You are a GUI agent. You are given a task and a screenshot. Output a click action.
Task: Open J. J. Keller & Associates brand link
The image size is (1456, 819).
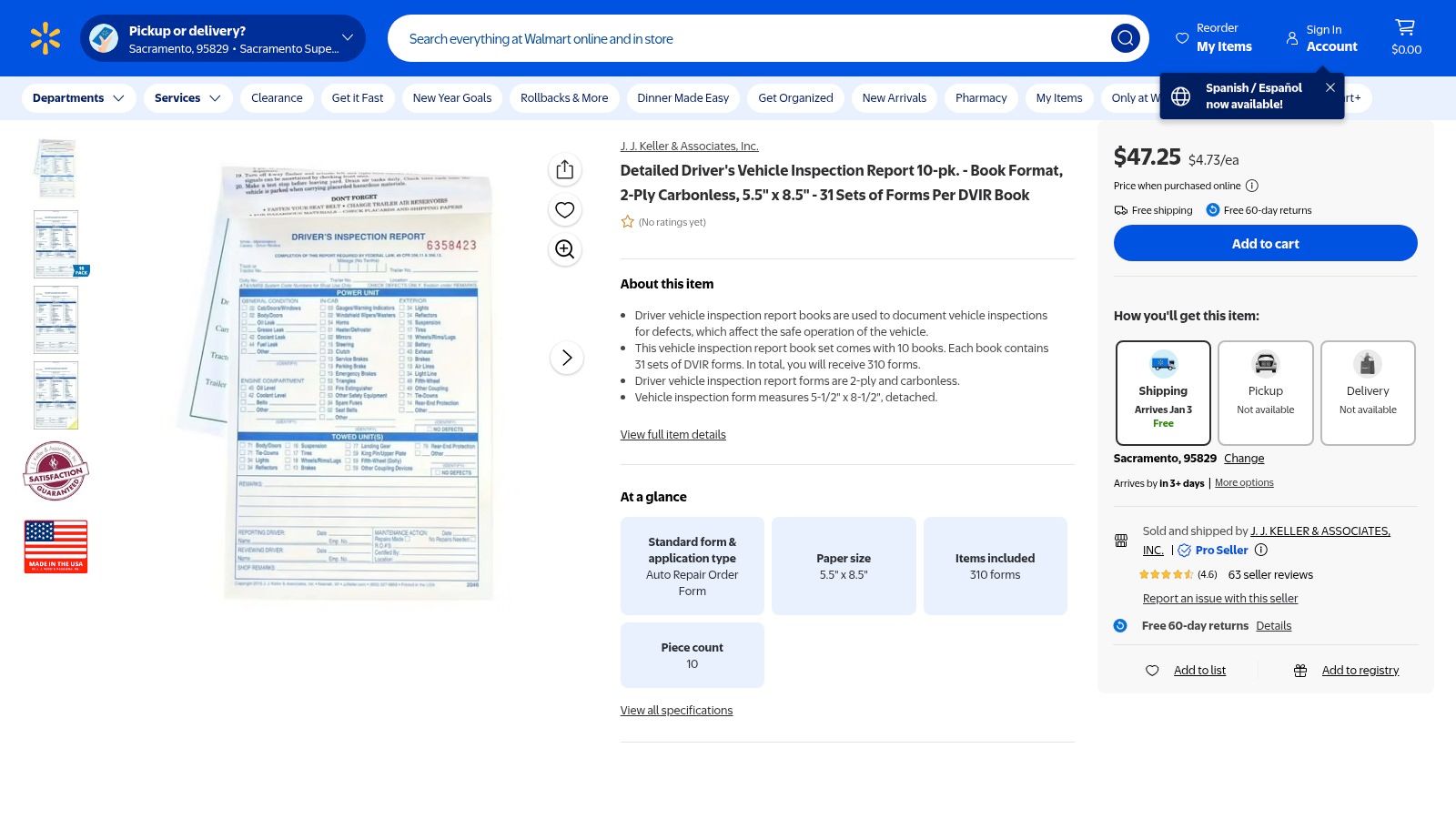(x=689, y=147)
